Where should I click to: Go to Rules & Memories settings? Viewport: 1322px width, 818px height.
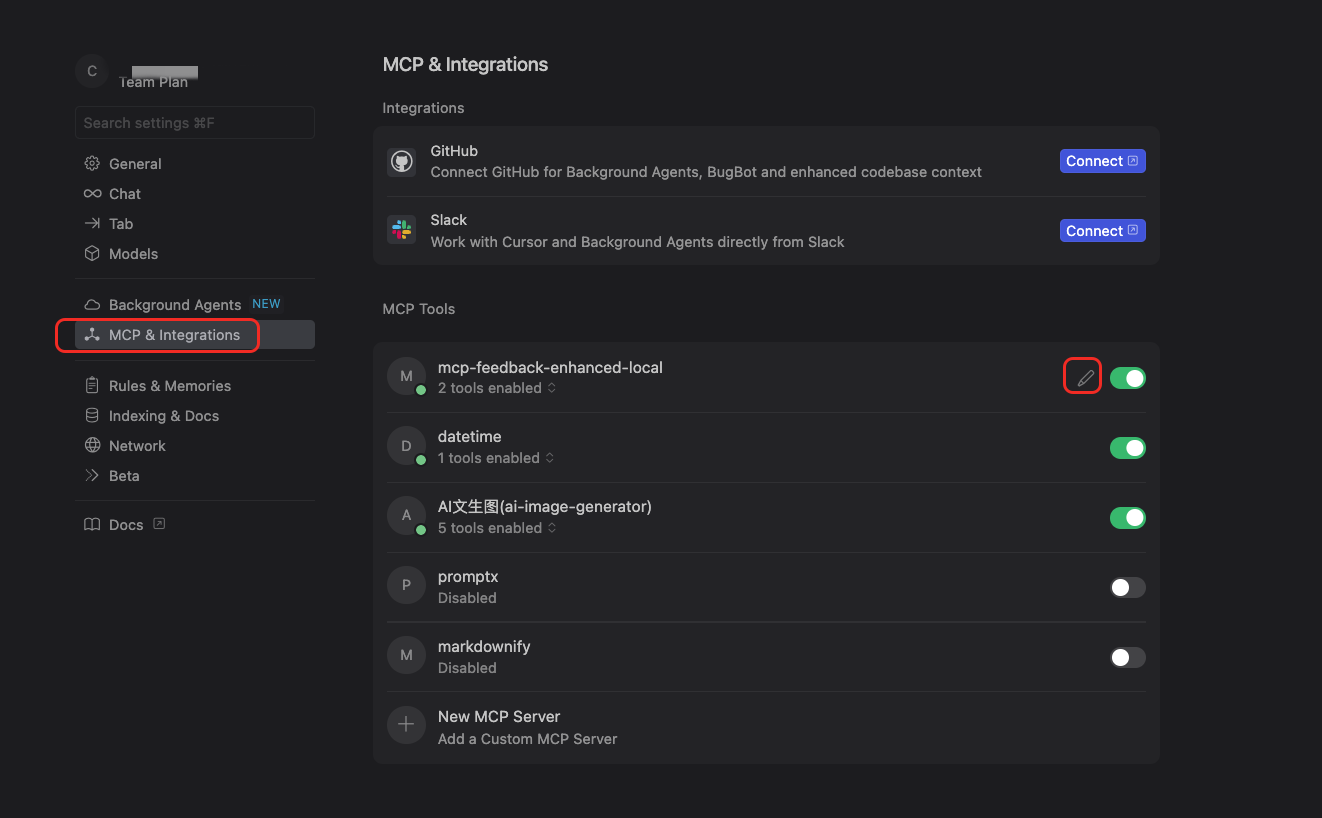click(169, 386)
